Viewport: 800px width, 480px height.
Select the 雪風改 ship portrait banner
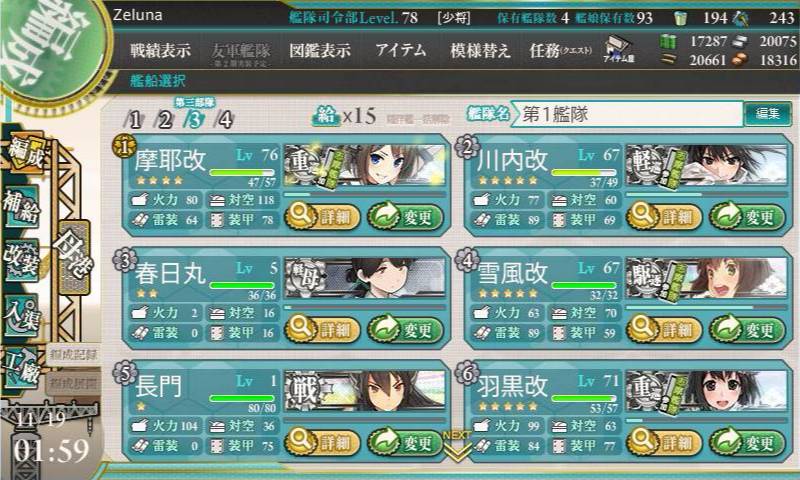tap(706, 279)
